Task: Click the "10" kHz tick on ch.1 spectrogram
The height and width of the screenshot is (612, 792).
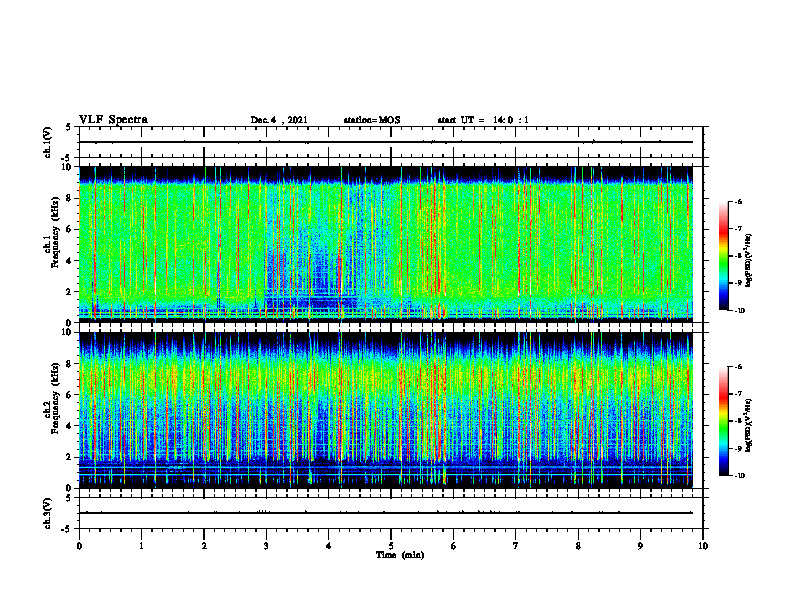Action: [x=67, y=167]
